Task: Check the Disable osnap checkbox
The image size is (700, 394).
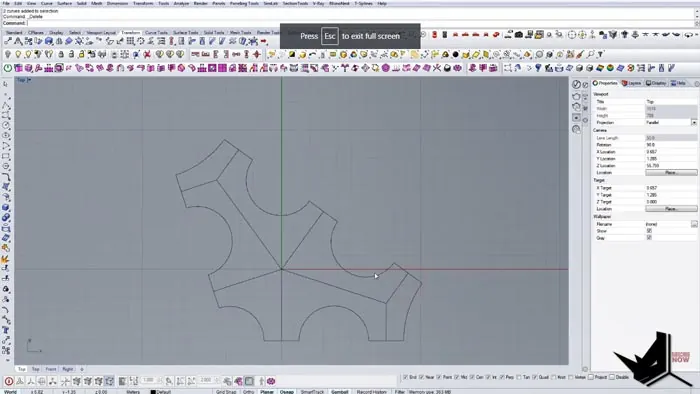Action: coord(612,377)
